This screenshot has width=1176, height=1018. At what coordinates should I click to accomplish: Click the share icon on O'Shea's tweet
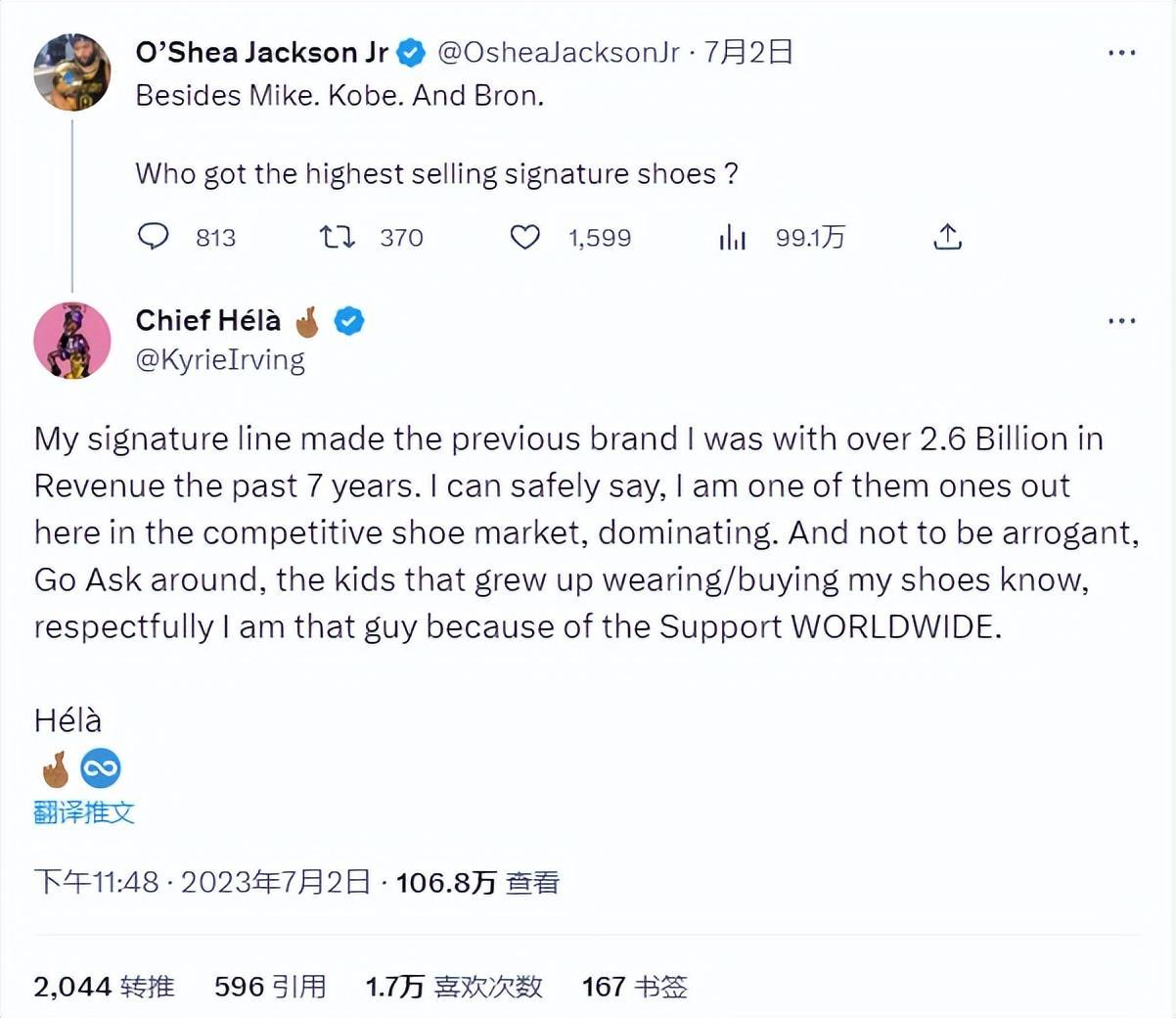tap(947, 237)
